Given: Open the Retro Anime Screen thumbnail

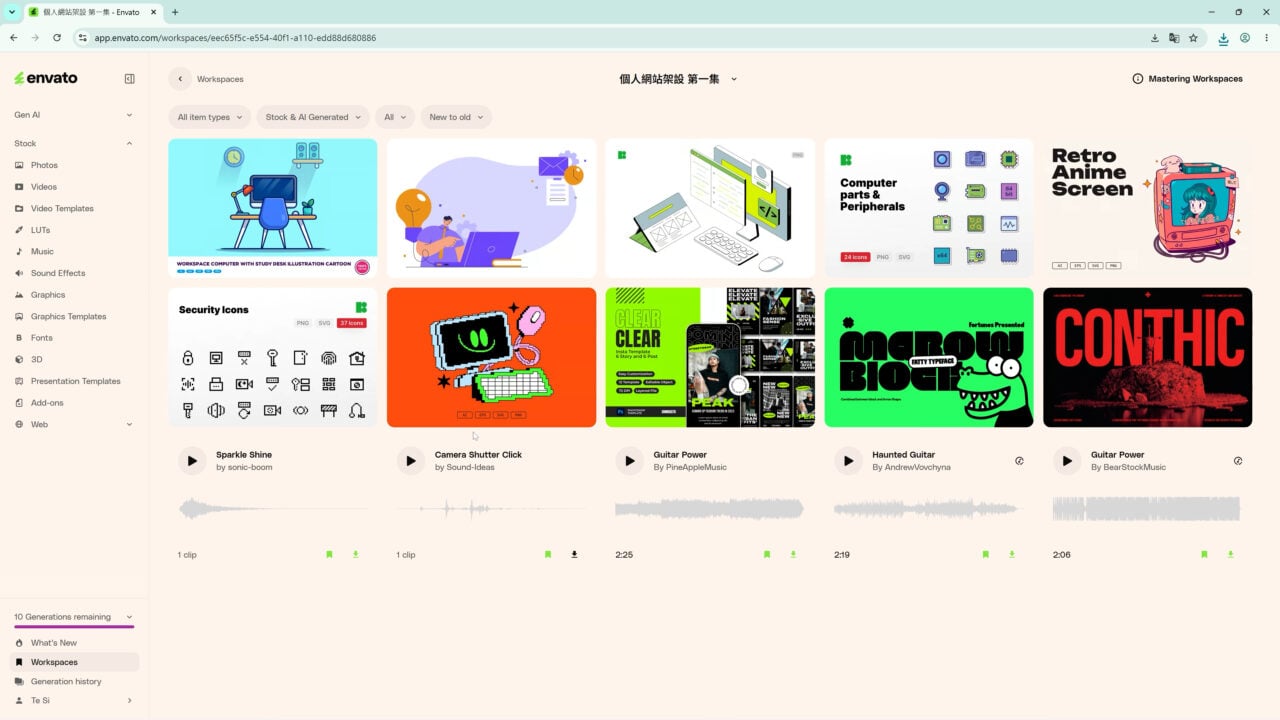Looking at the screenshot, I should 1147,208.
